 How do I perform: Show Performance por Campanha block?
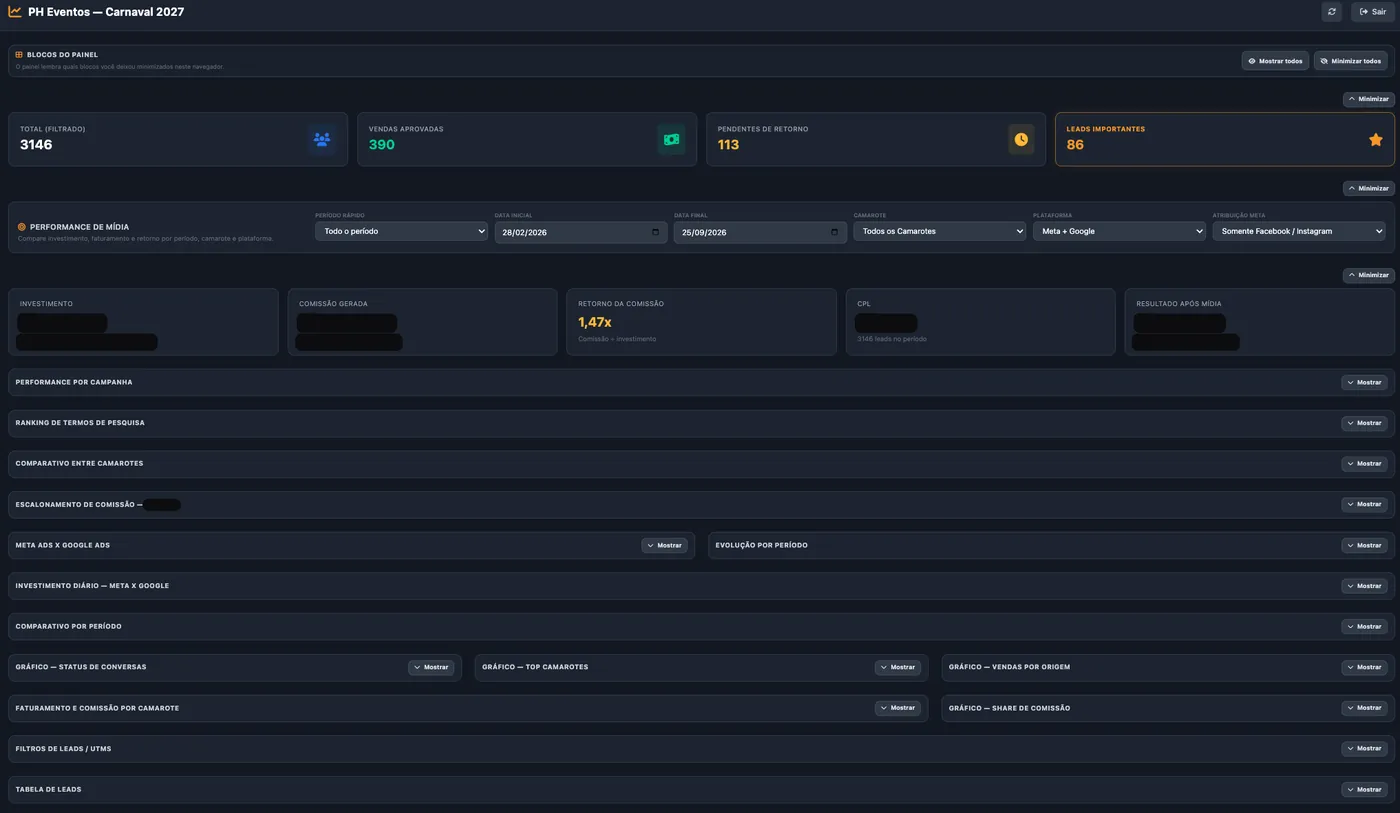click(1364, 382)
